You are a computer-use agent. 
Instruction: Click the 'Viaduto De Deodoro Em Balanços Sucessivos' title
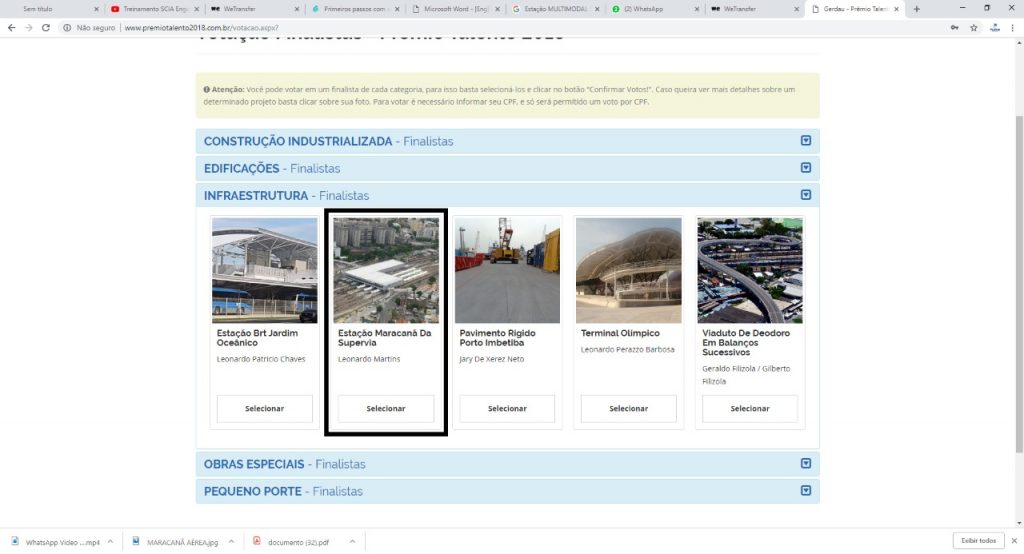pos(746,342)
